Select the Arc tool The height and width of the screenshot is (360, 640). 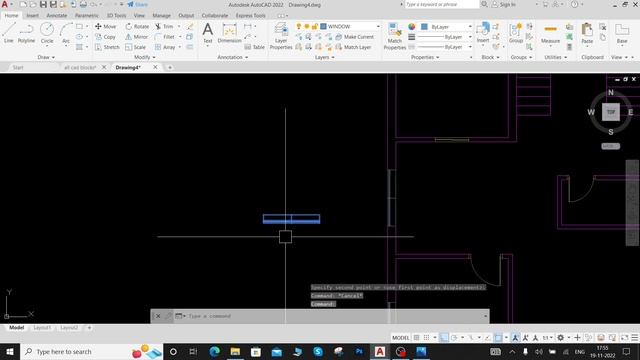66,33
